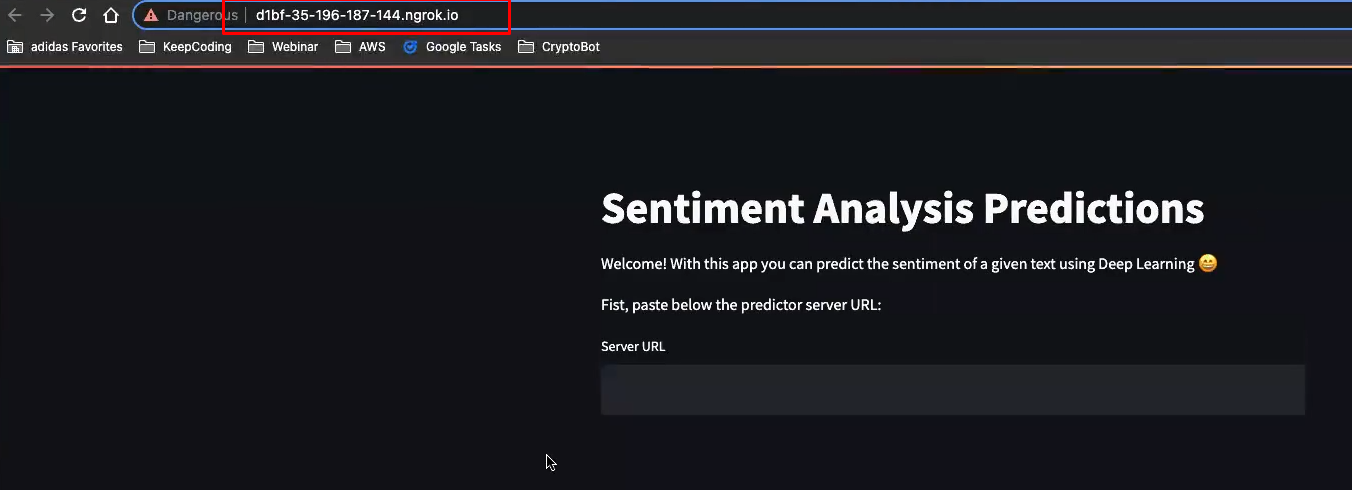Click the browser back arrow

pyautogui.click(x=15, y=15)
